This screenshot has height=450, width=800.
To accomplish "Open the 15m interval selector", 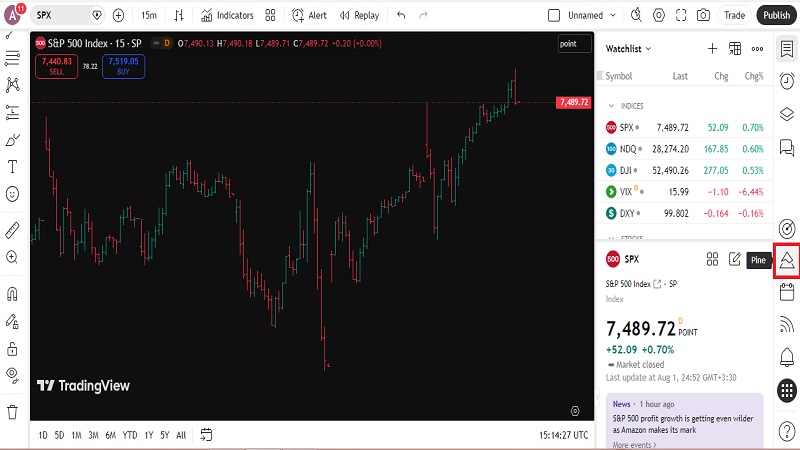I will pyautogui.click(x=149, y=15).
